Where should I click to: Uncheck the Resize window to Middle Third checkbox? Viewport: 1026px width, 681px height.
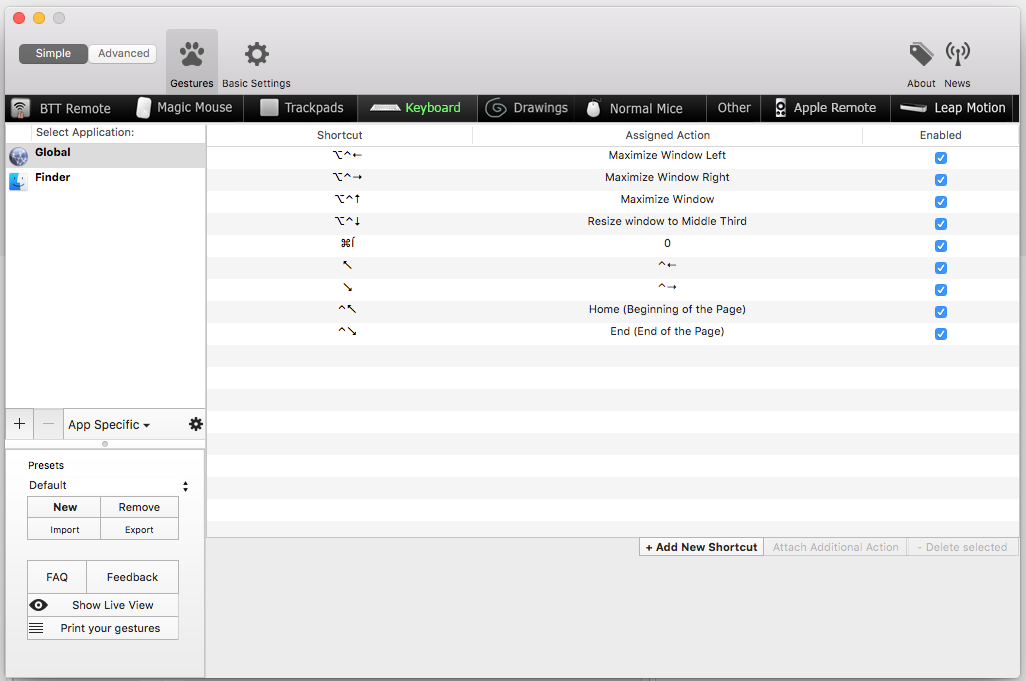[940, 224]
